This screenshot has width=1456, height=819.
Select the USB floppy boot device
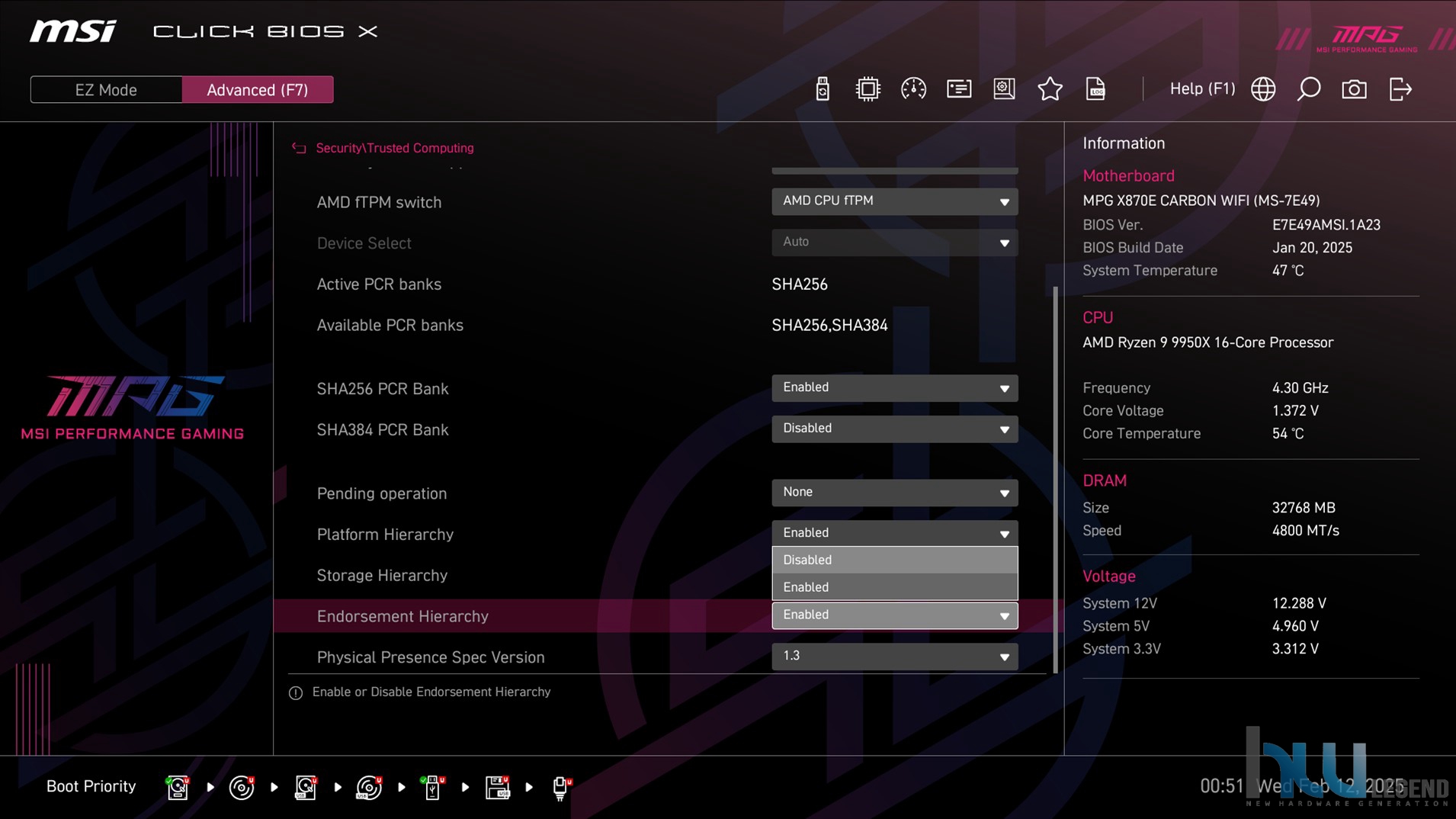(497, 787)
